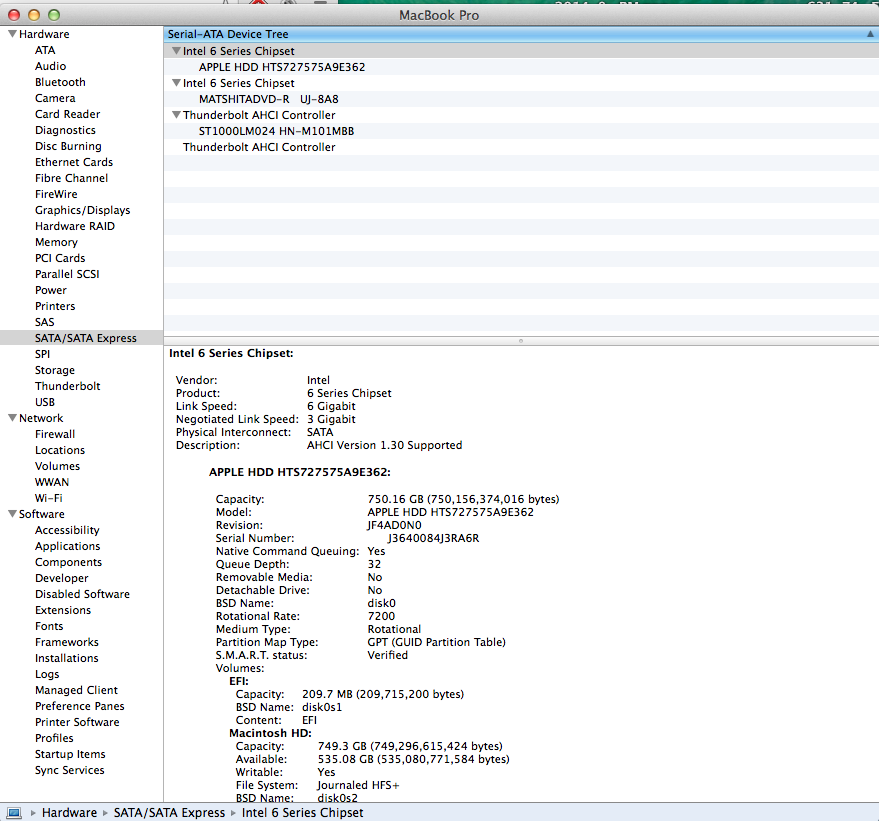Open Card Reader information
Image resolution: width=879 pixels, height=821 pixels.
pyautogui.click(x=67, y=114)
